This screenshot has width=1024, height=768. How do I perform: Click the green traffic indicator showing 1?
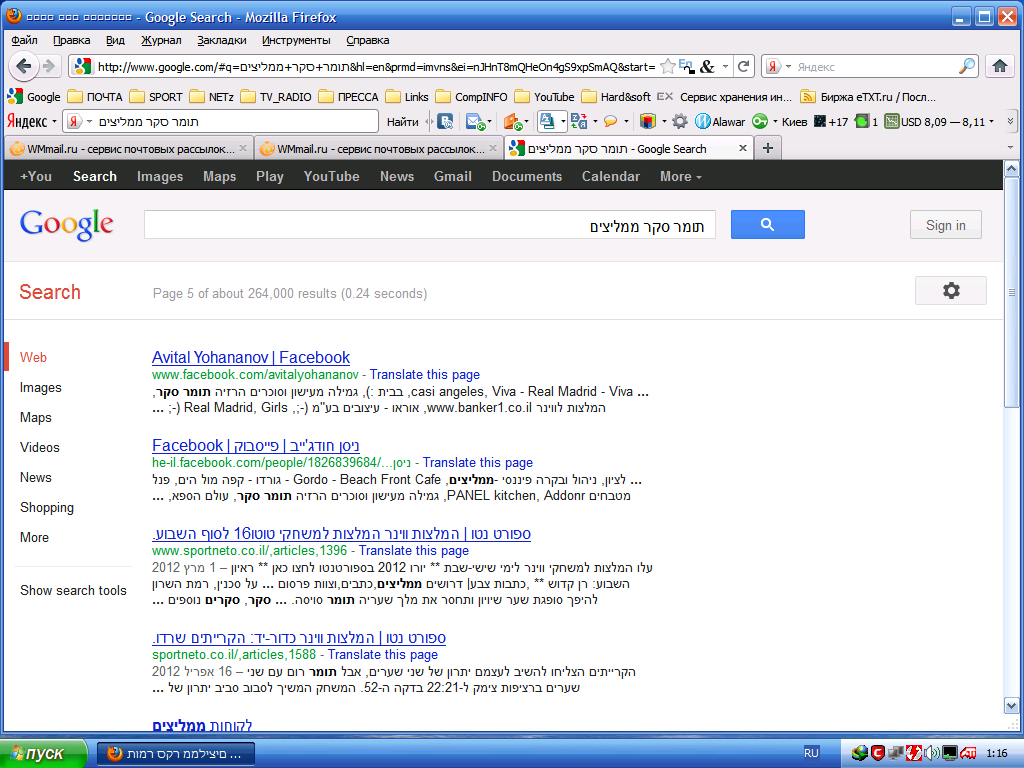866,121
